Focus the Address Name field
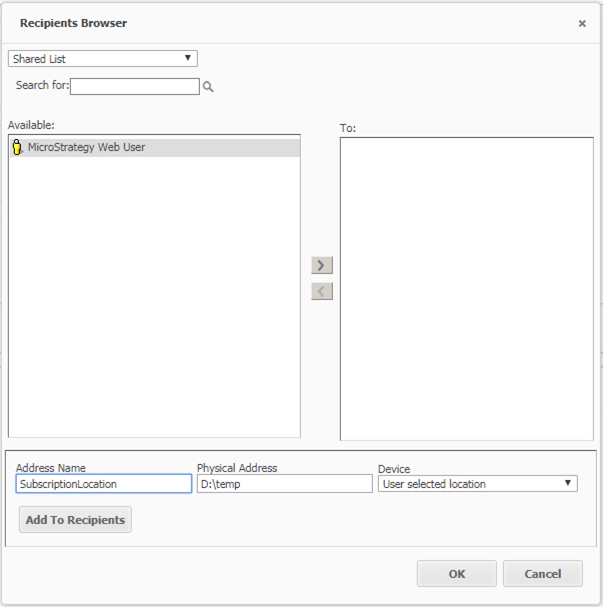The width and height of the screenshot is (603, 607). point(103,484)
